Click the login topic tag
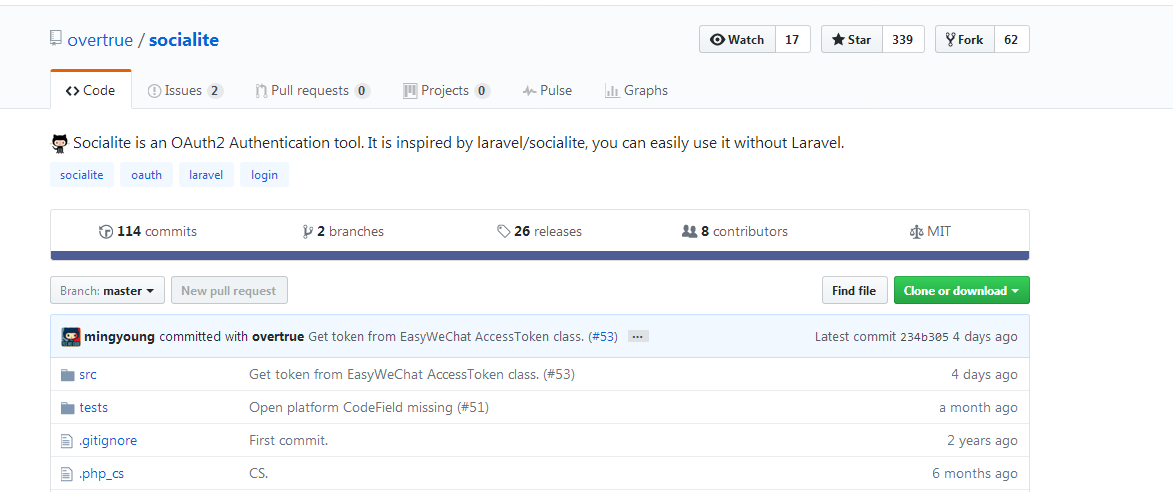This screenshot has width=1173, height=492. 264,175
